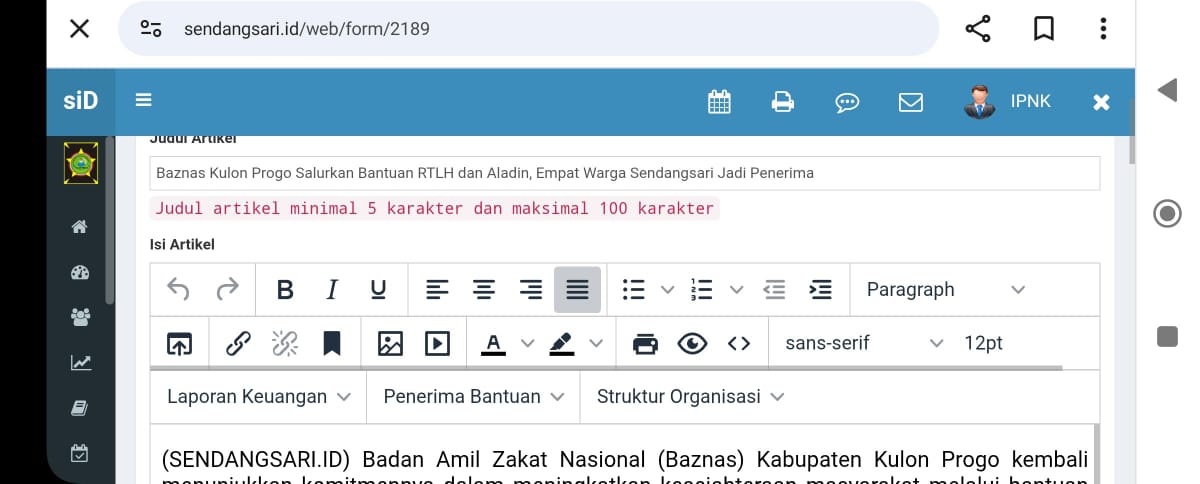
Task: Bookmark this page in browser
Action: (x=1044, y=29)
